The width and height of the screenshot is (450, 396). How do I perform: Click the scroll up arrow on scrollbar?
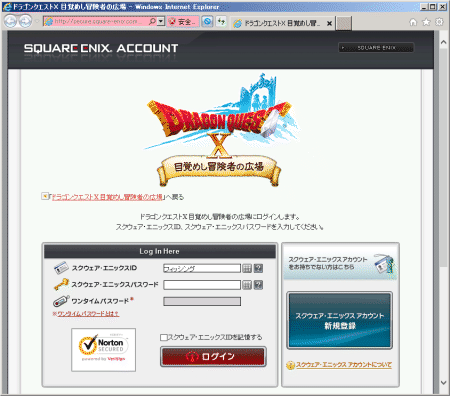coord(443,42)
